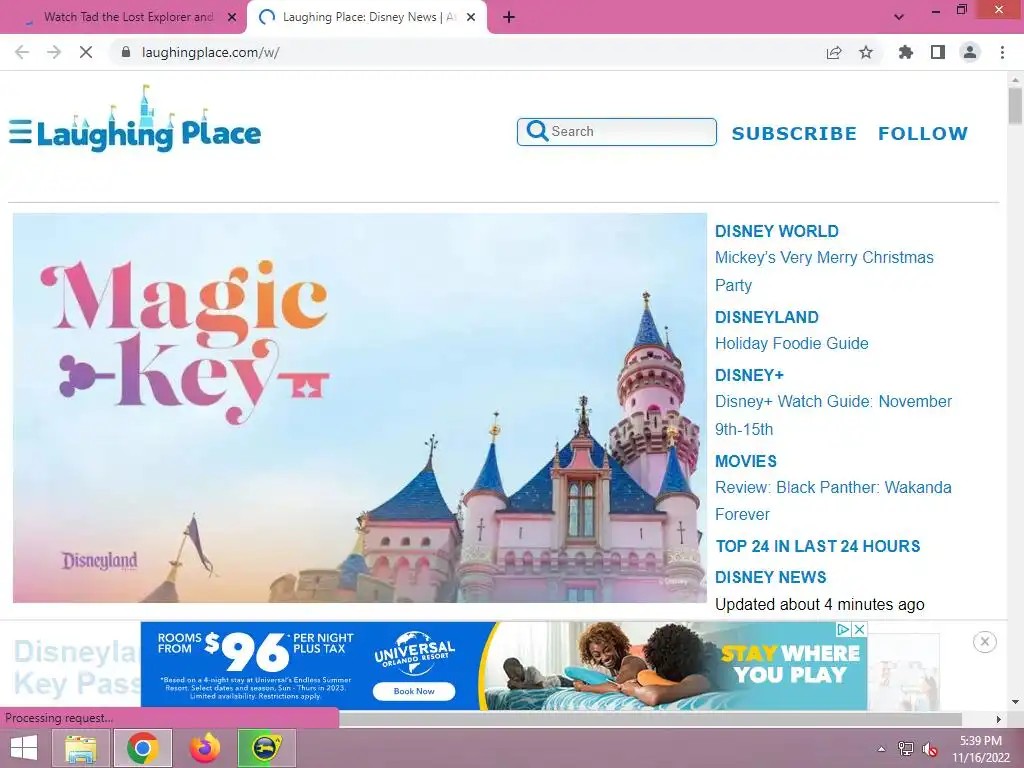1024x768 pixels.
Task: Open the AdChoices triangle icon on ad
Action: tap(843, 630)
